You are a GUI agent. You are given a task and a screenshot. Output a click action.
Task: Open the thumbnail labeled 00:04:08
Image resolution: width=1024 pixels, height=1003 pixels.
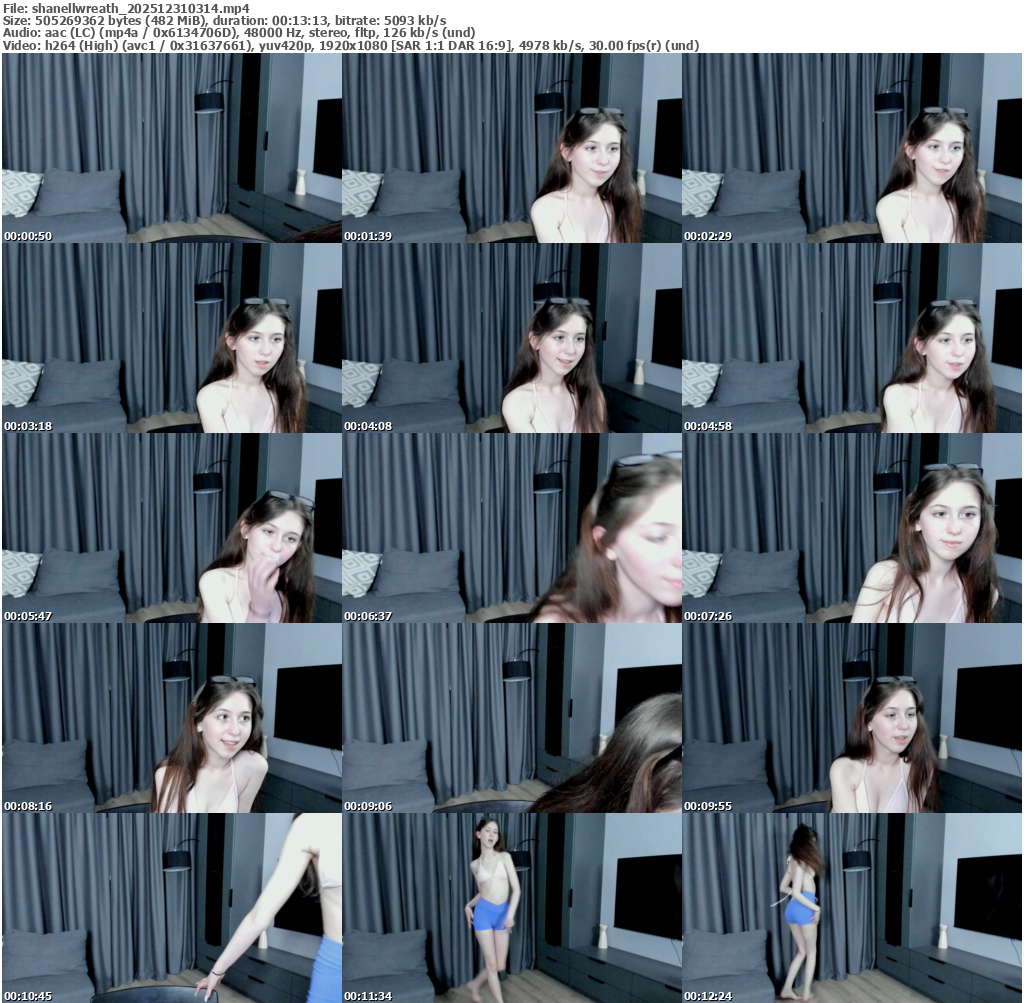(512, 338)
